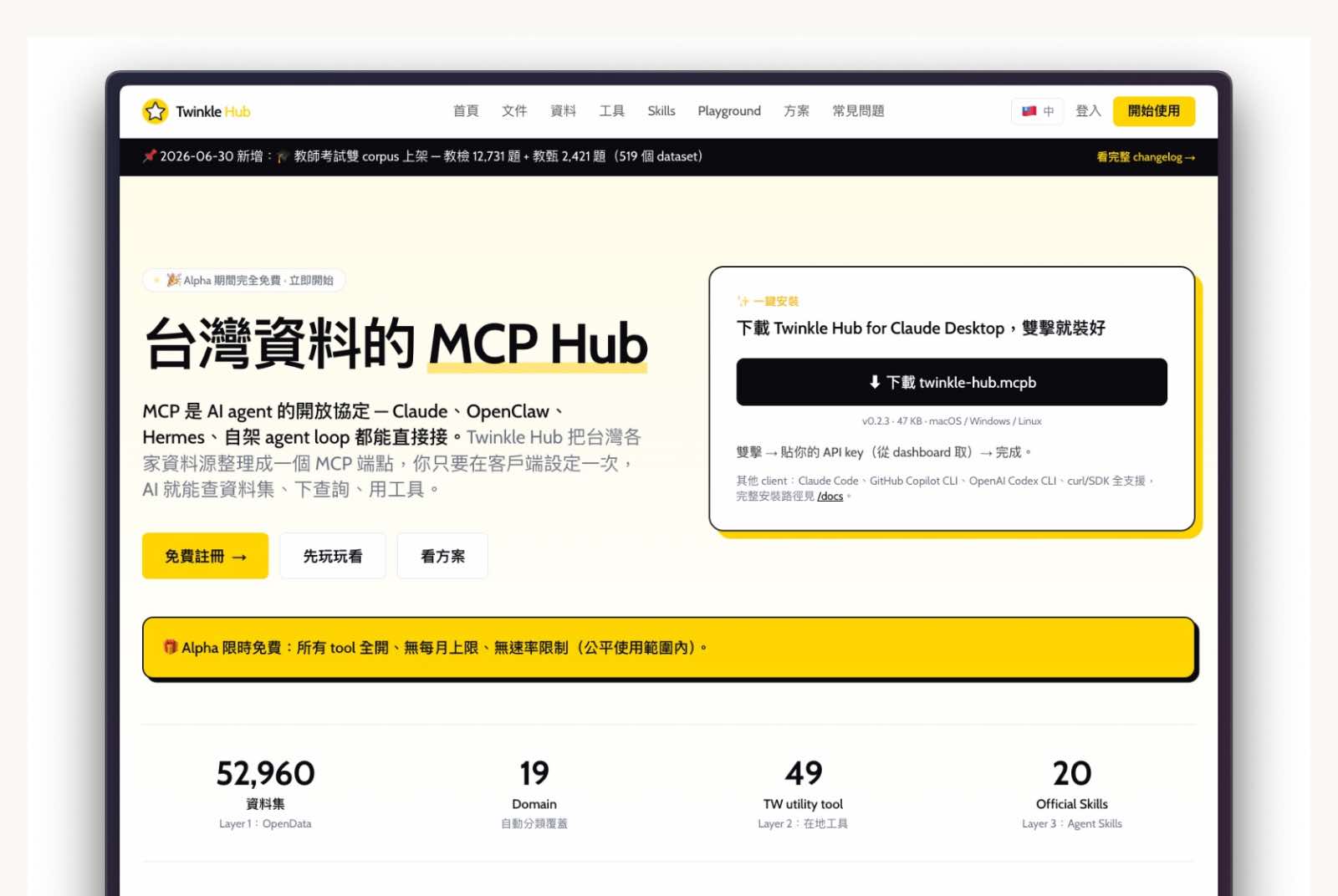Download twinkle-hub.mcpb file
1338x896 pixels.
pyautogui.click(x=952, y=382)
